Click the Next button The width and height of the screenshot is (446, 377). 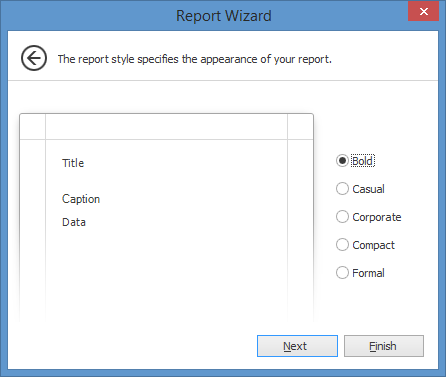pyautogui.click(x=297, y=346)
